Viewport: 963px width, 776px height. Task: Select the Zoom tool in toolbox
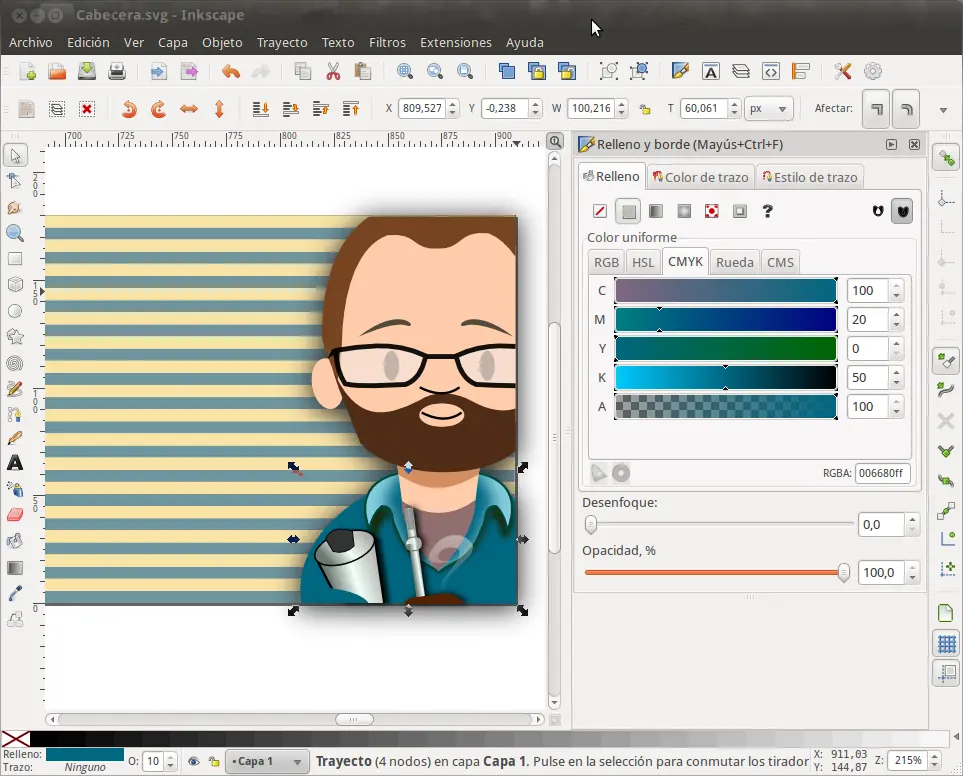click(x=15, y=233)
